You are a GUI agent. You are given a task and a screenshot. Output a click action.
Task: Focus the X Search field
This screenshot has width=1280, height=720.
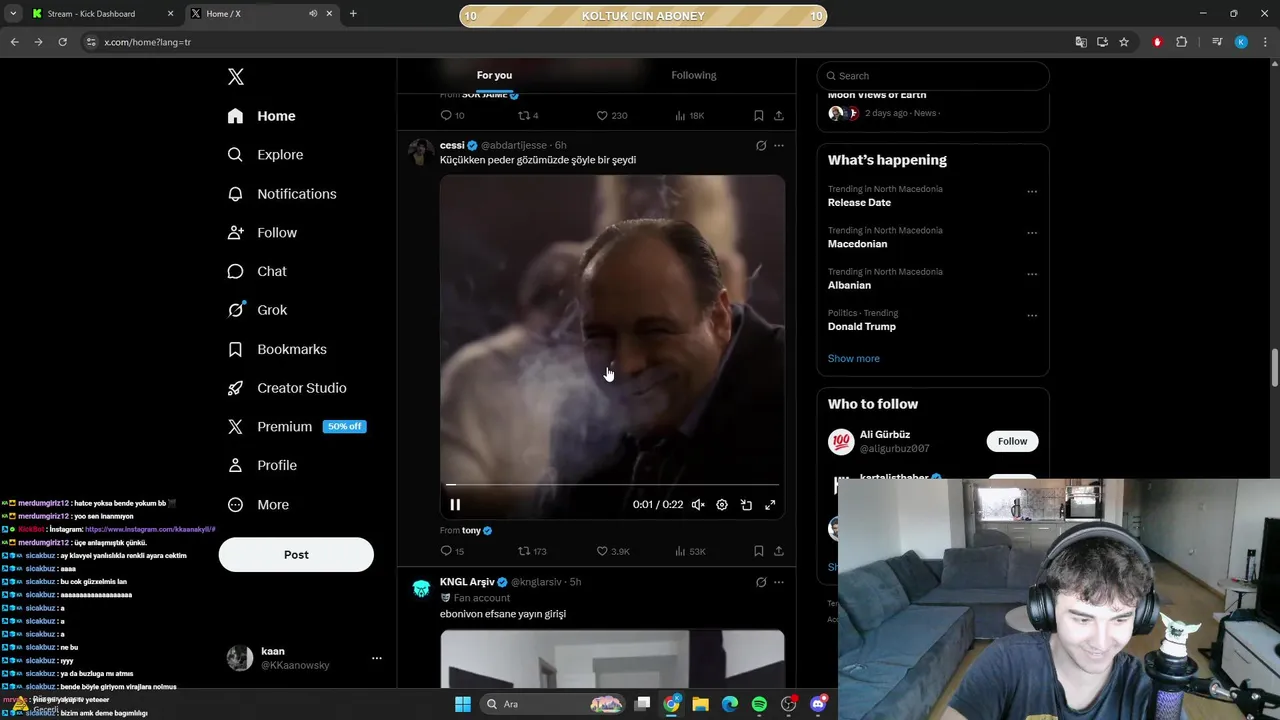933,76
